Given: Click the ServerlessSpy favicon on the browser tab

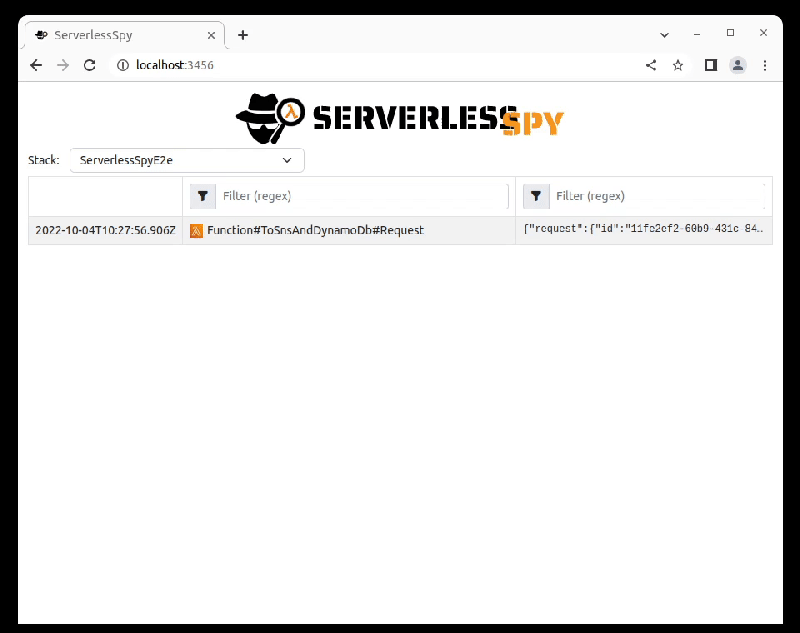Looking at the screenshot, I should pyautogui.click(x=42, y=34).
